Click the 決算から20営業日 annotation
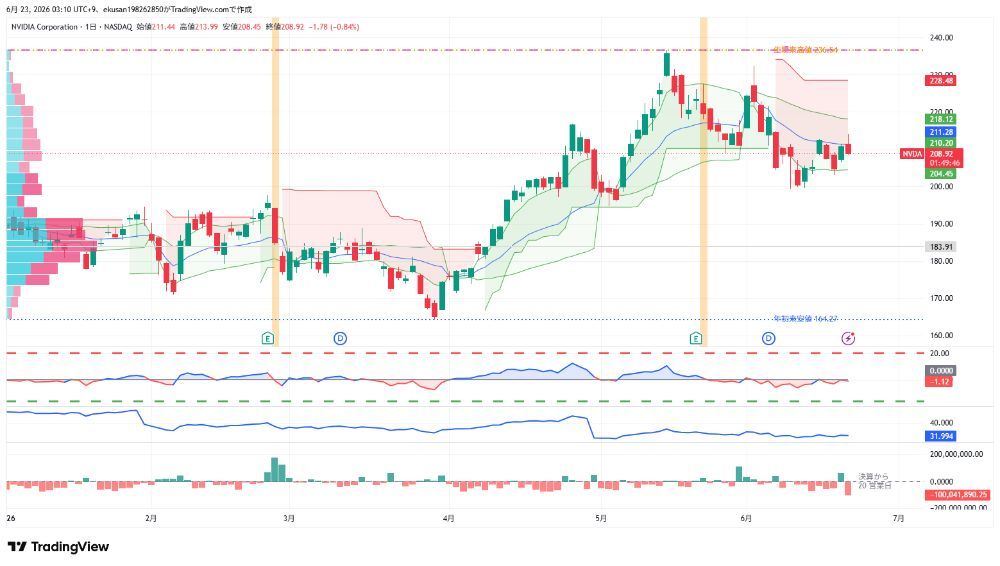1000x566 pixels. 875,481
